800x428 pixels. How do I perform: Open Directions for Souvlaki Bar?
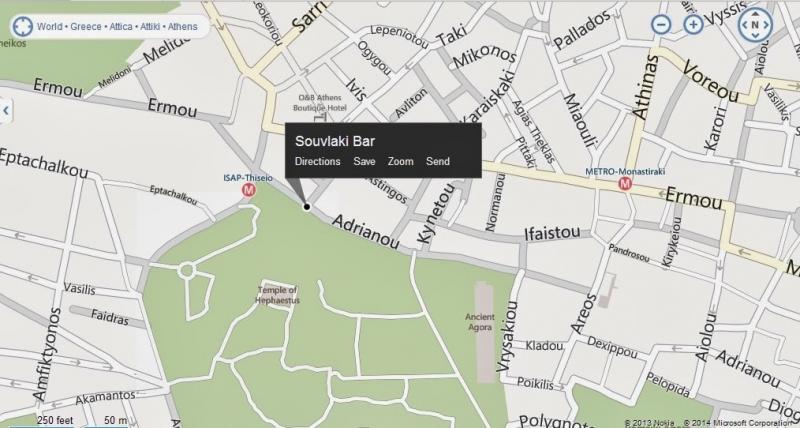click(x=317, y=161)
